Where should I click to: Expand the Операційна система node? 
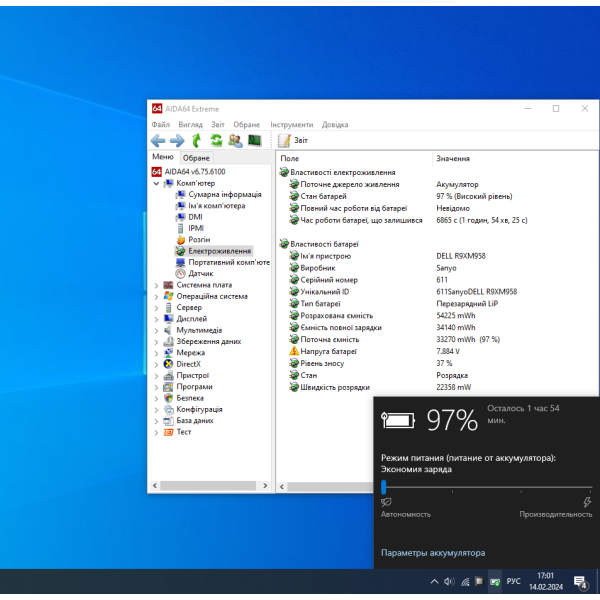[x=156, y=297]
